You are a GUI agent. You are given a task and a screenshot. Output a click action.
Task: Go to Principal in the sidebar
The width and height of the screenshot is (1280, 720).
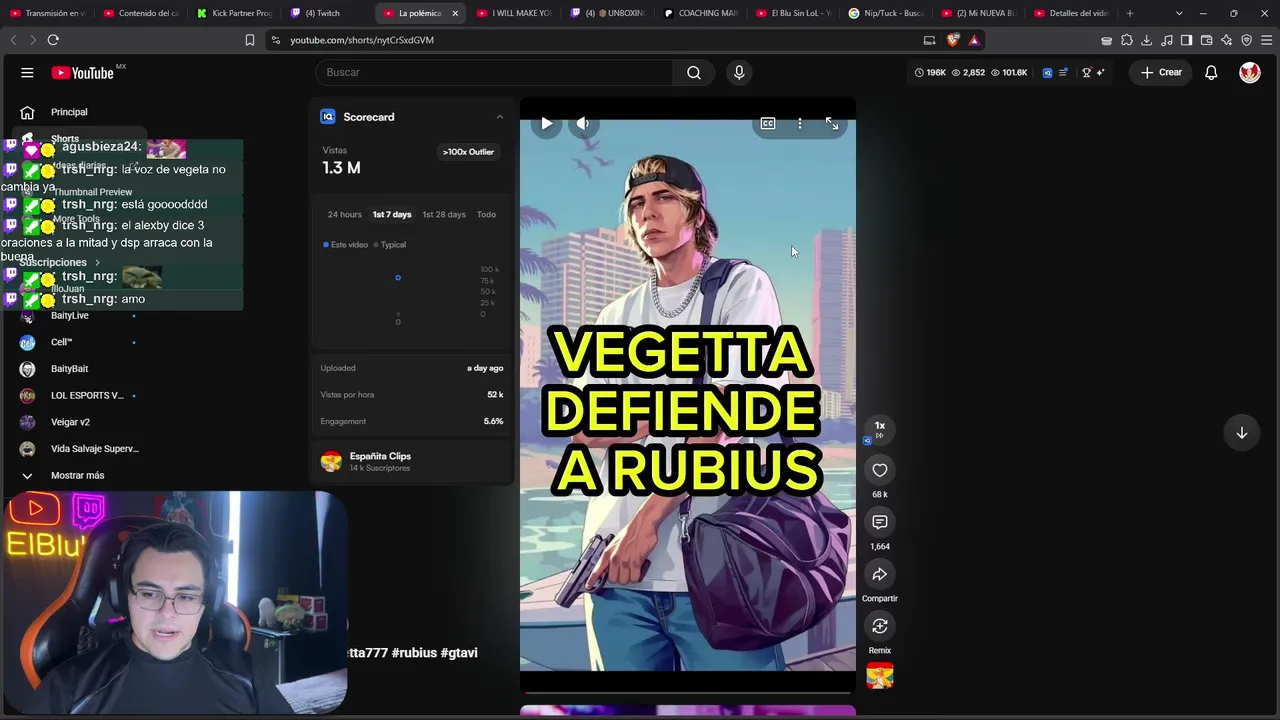[x=69, y=112]
